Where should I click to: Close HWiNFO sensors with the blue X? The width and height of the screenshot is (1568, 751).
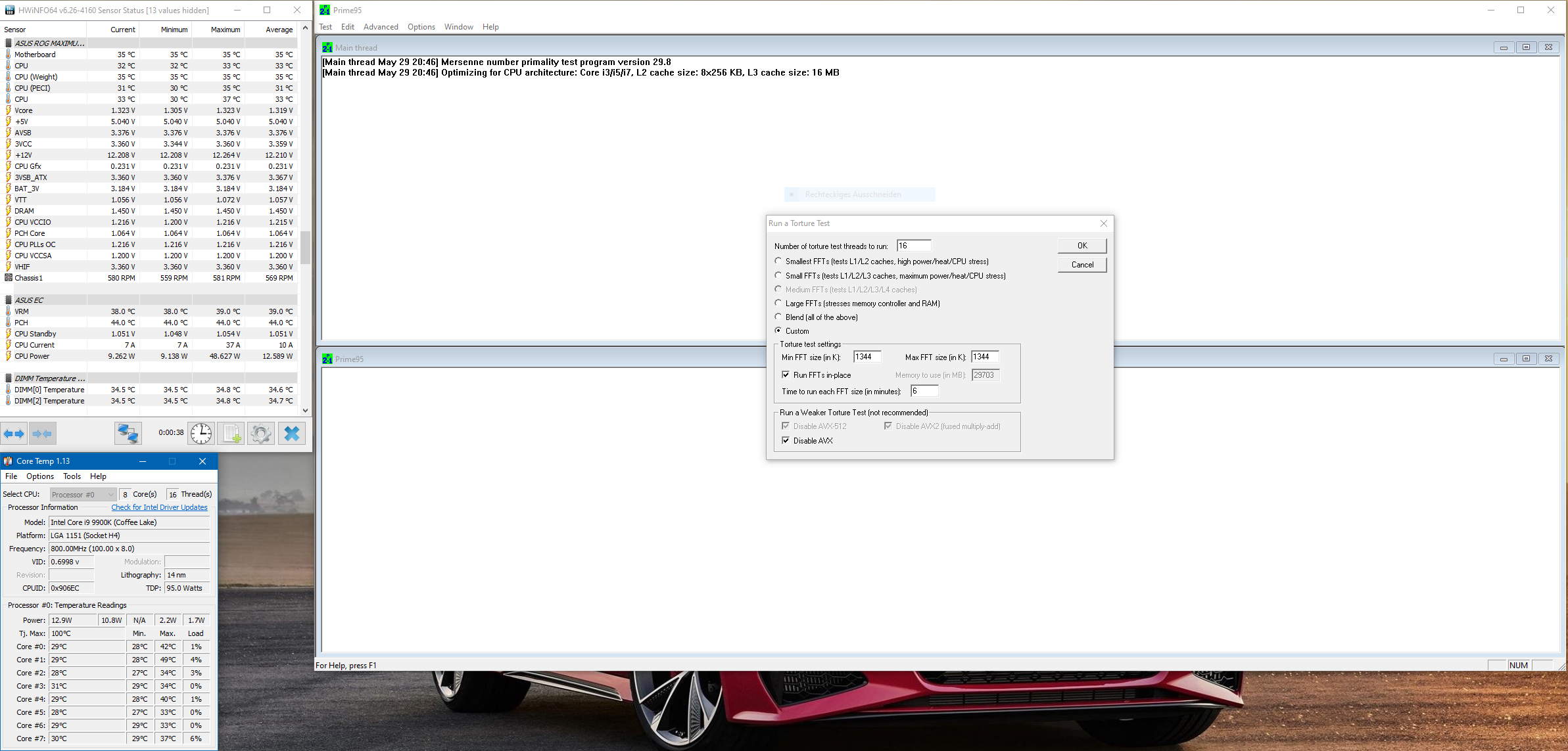(292, 434)
